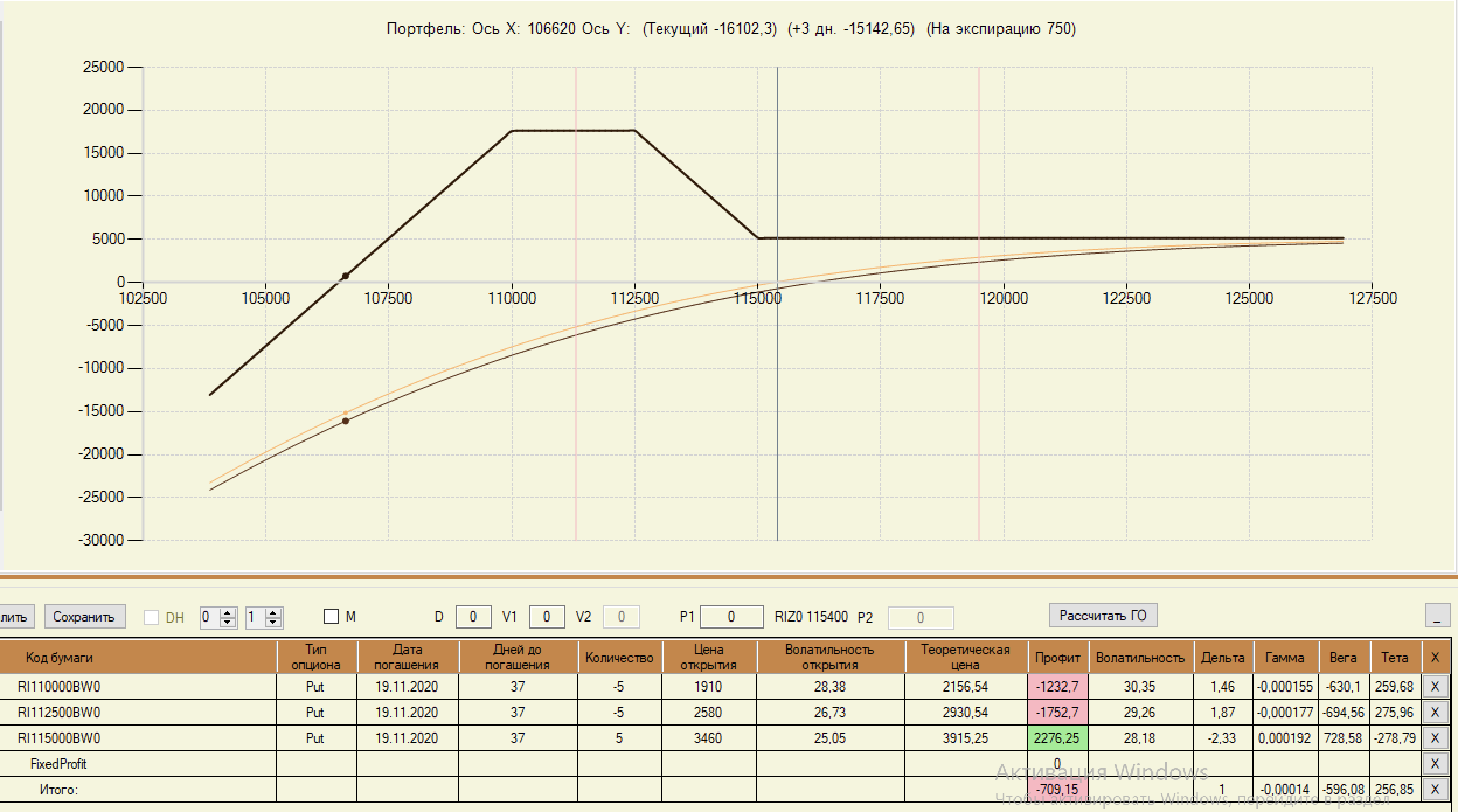This screenshot has width=1458, height=812.
Task: Remove the RI112500BW0 position via its X
Action: pos(1435,712)
